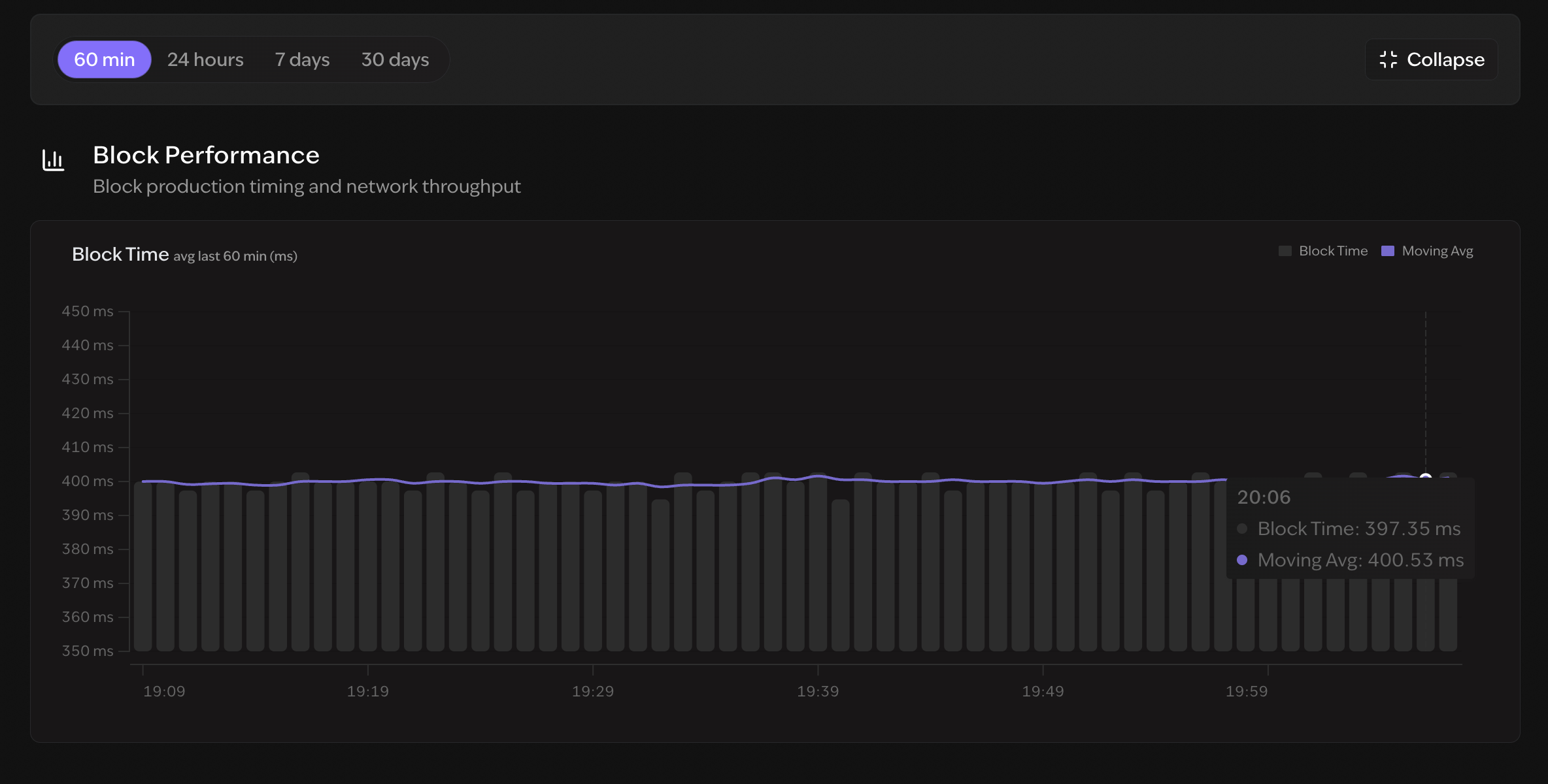Click the 19:19 x-axis label
Screen dimensions: 1548x784
367,691
